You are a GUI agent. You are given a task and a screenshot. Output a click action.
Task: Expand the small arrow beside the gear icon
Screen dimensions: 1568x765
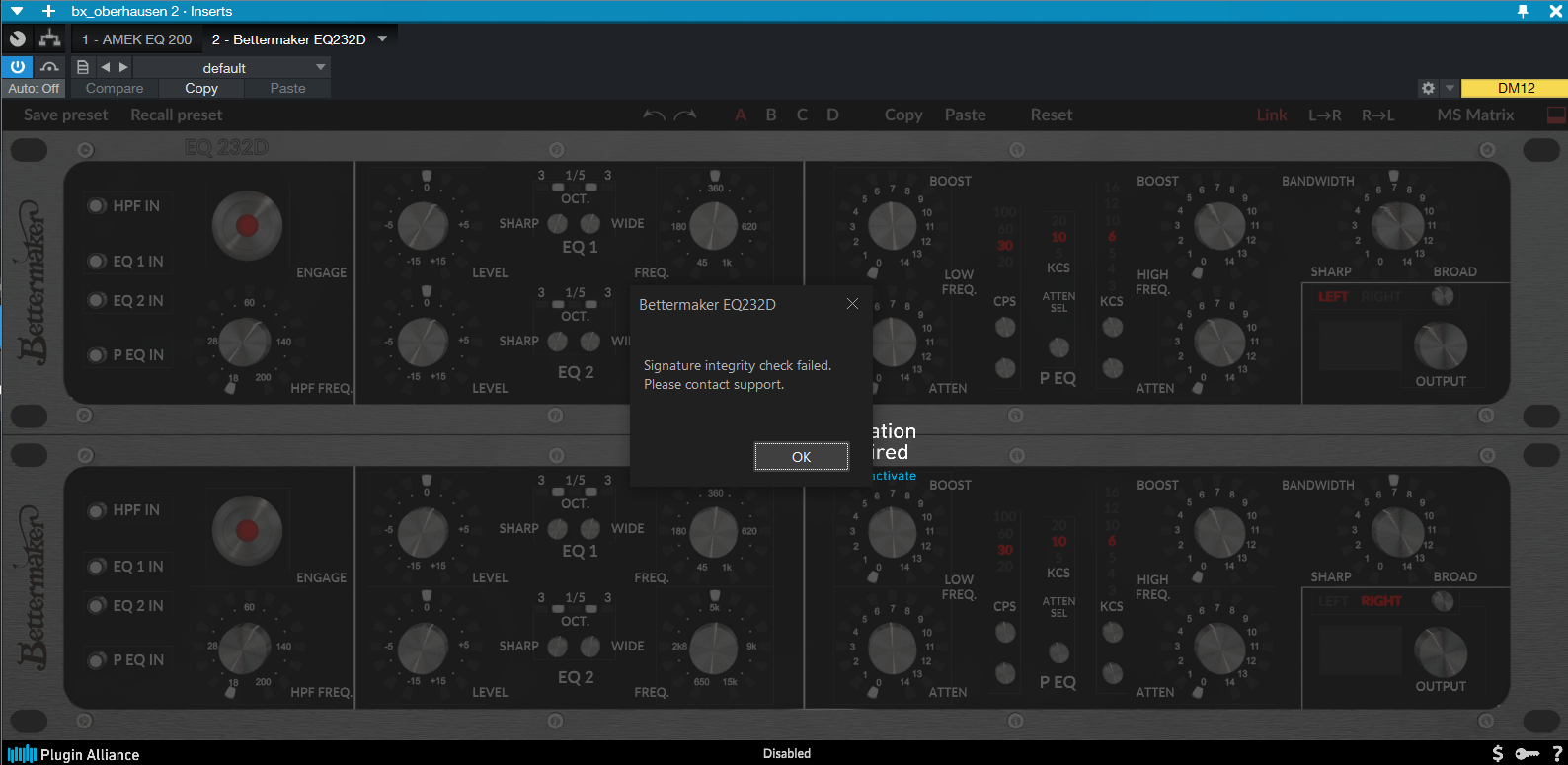click(x=1450, y=88)
